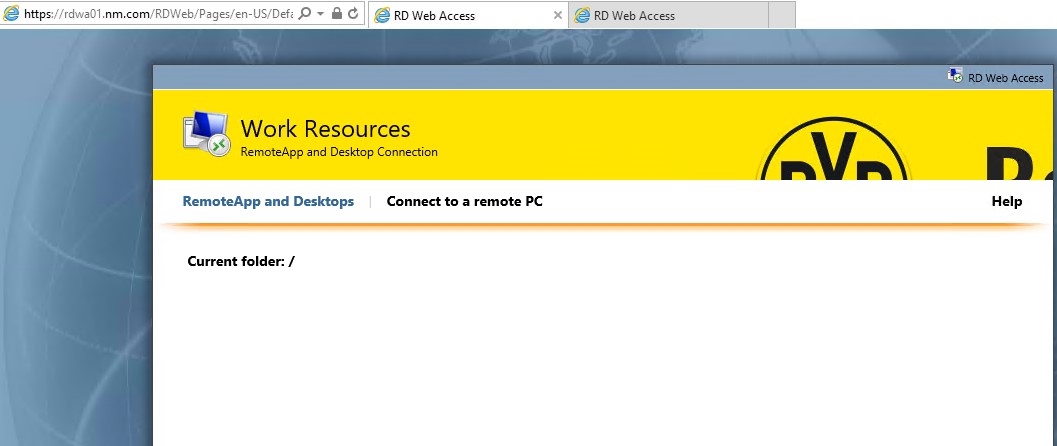Viewport: 1057px width, 446px height.
Task: Open the RemoteApp and Desktops page
Action: click(268, 201)
